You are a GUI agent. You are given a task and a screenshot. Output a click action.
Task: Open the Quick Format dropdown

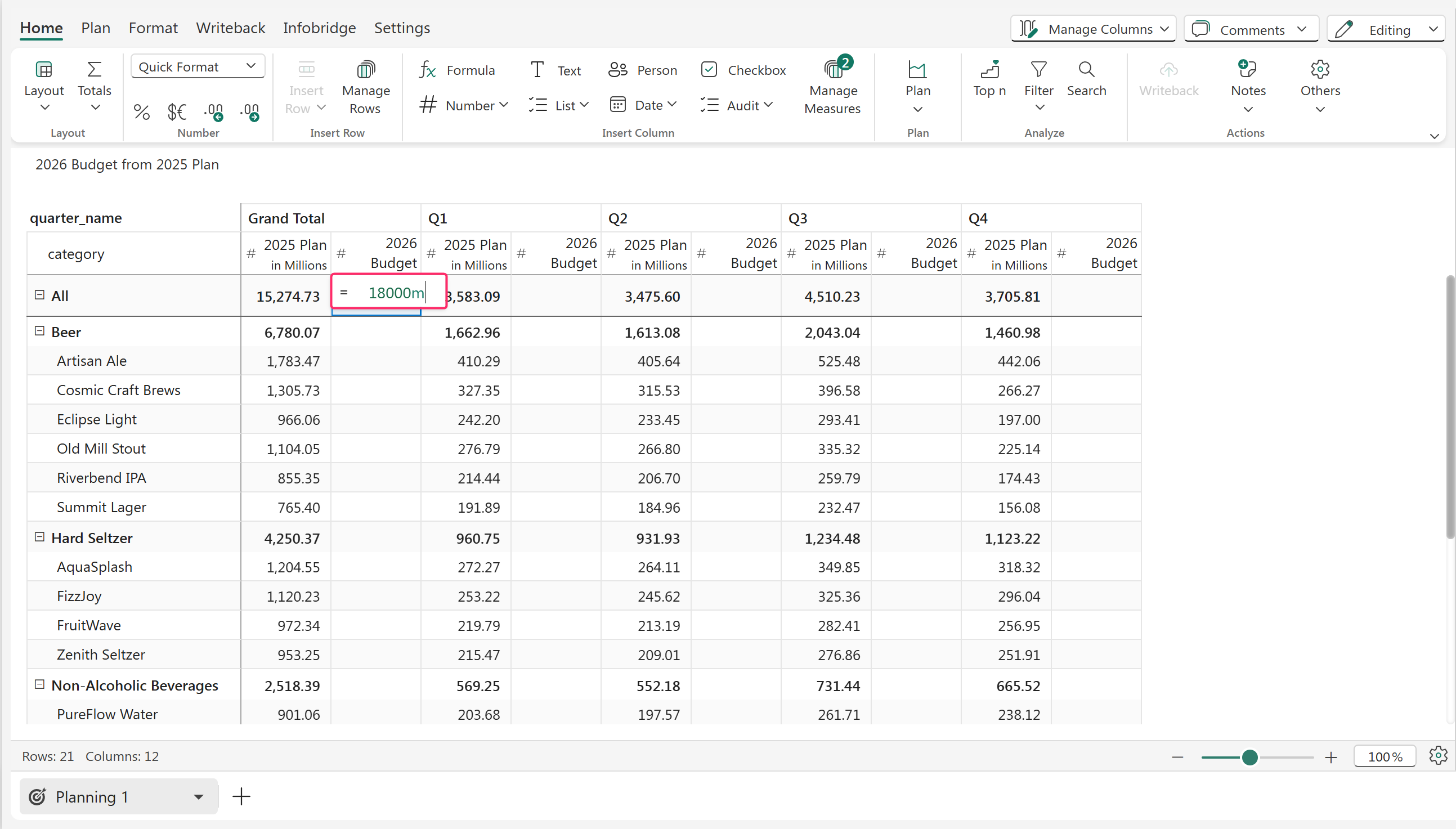tap(198, 66)
